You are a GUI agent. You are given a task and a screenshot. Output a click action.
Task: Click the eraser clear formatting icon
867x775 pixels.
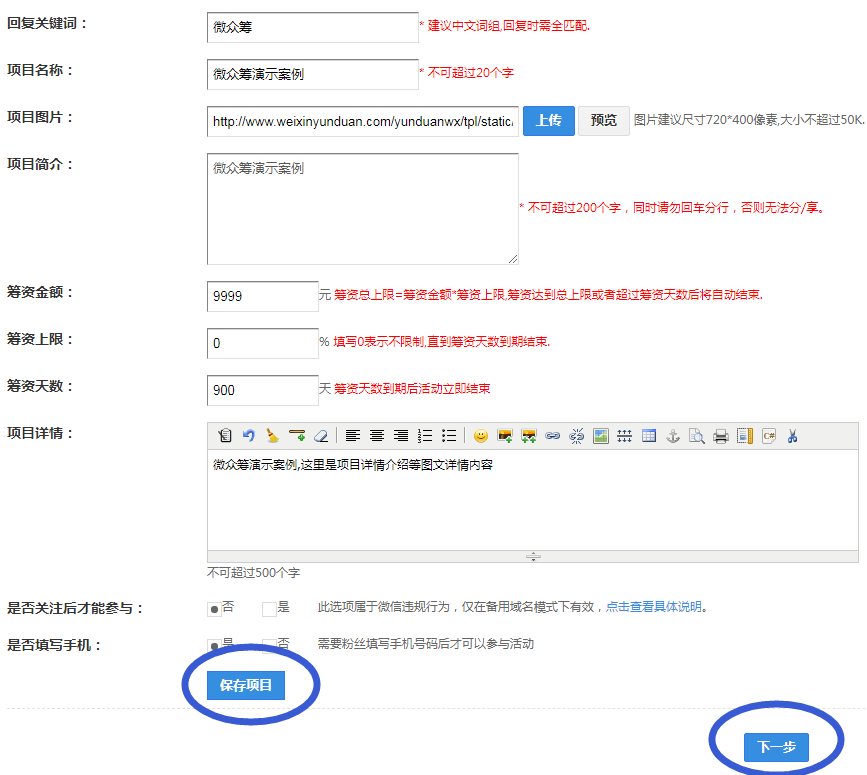(321, 436)
